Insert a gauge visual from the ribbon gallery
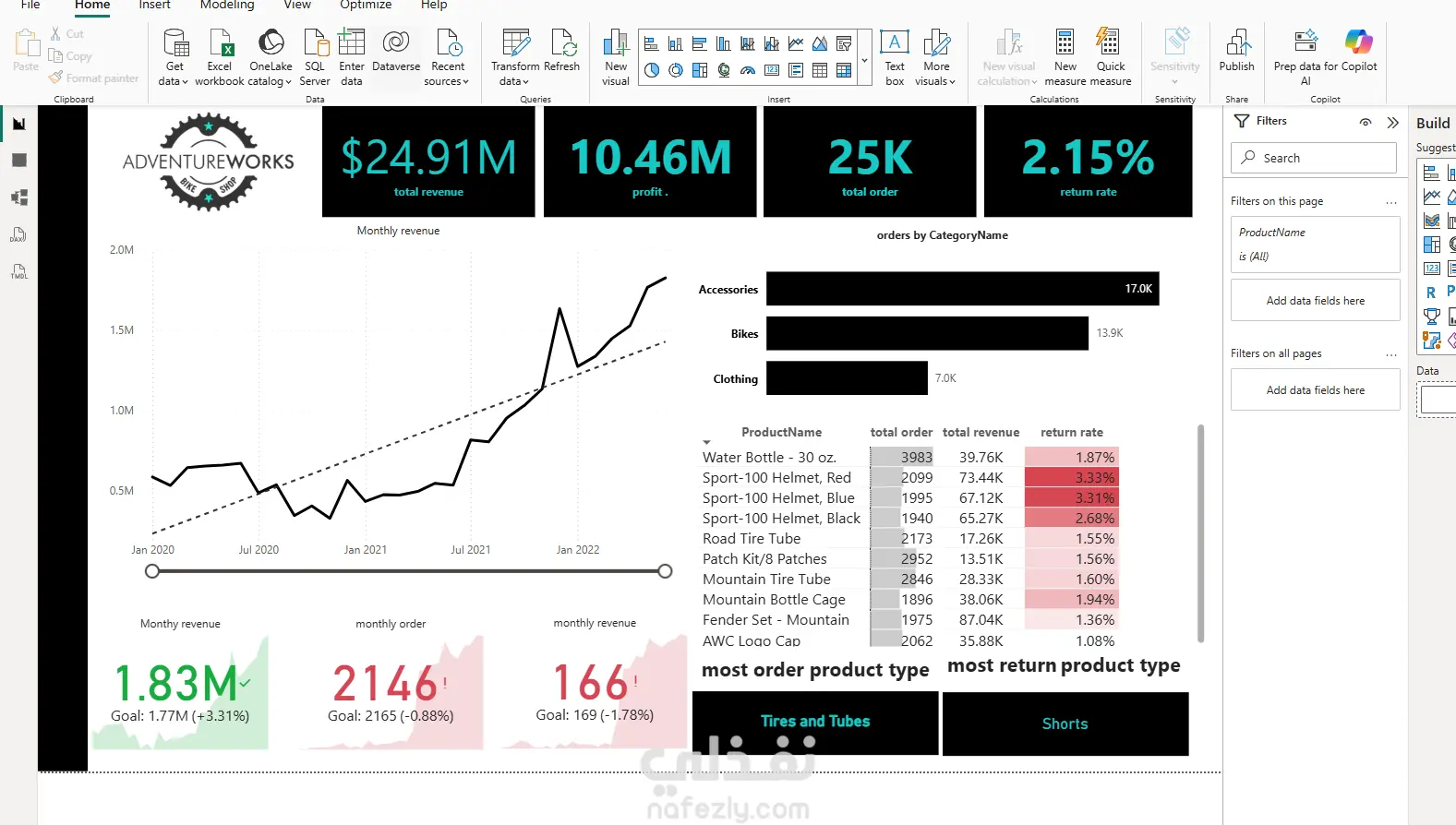This screenshot has height=825, width=1456. (x=747, y=70)
